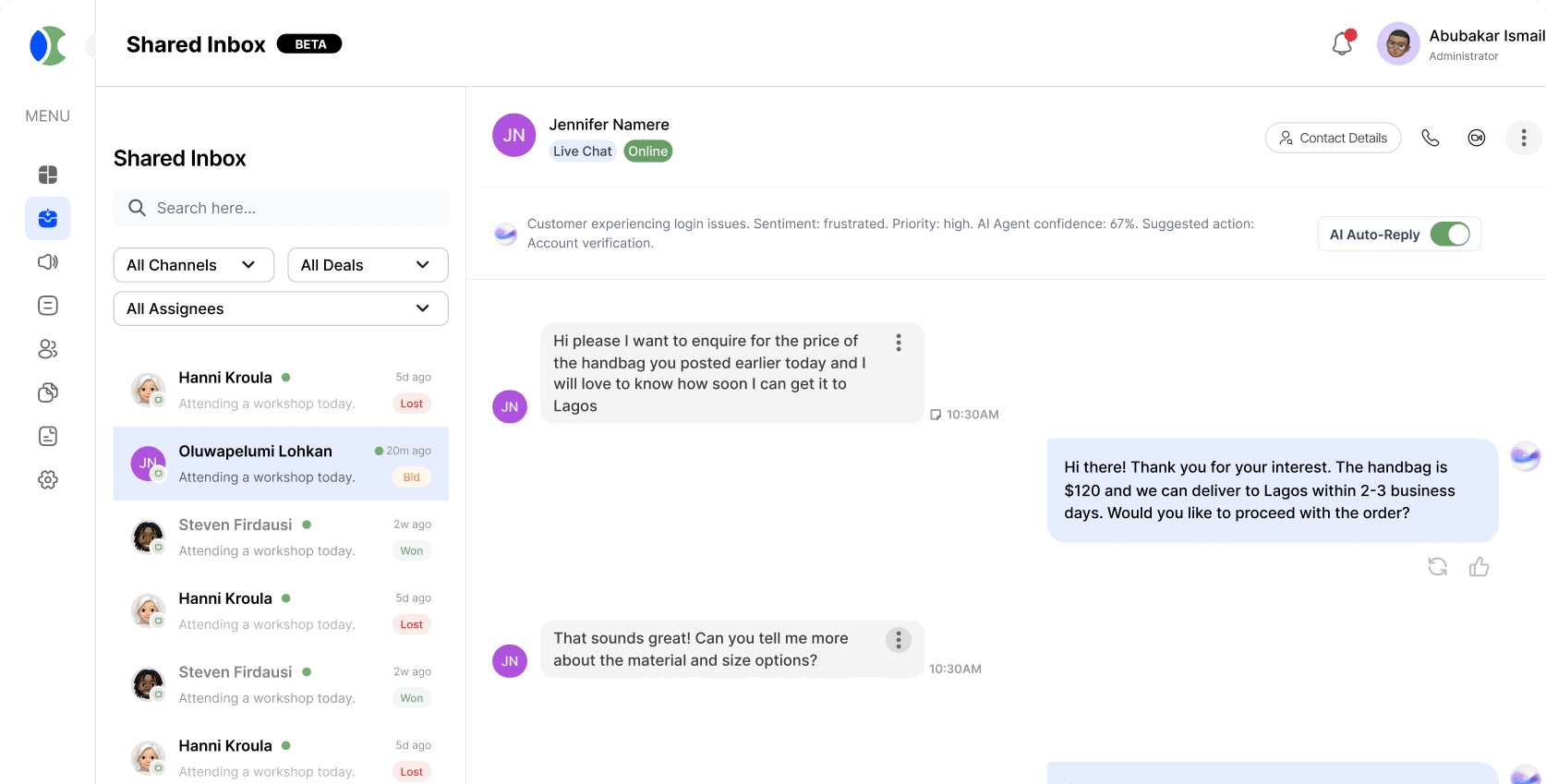Click JN avatar beside first message
Image resolution: width=1546 pixels, height=784 pixels.
pos(510,406)
